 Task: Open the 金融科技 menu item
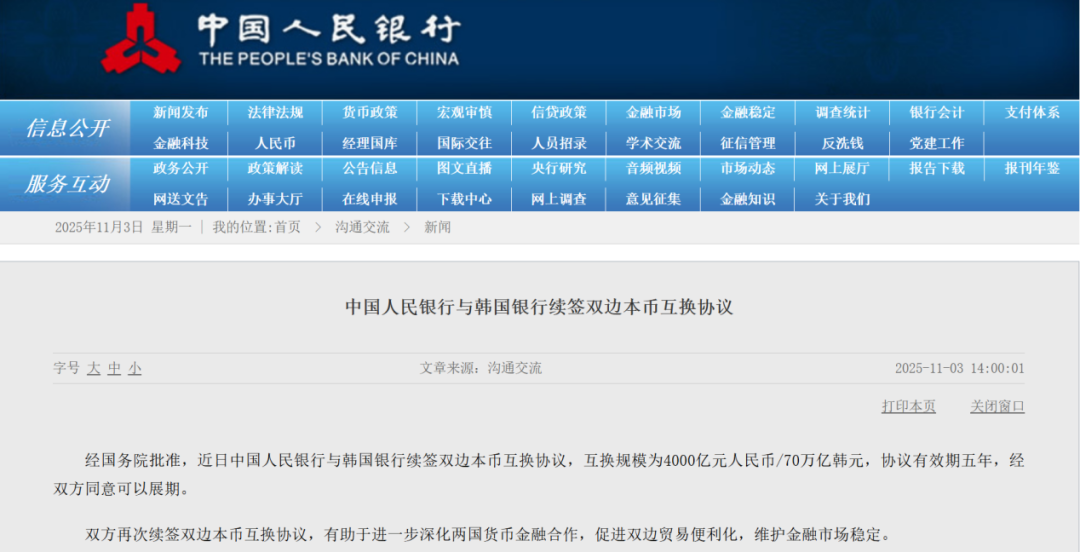(180, 143)
